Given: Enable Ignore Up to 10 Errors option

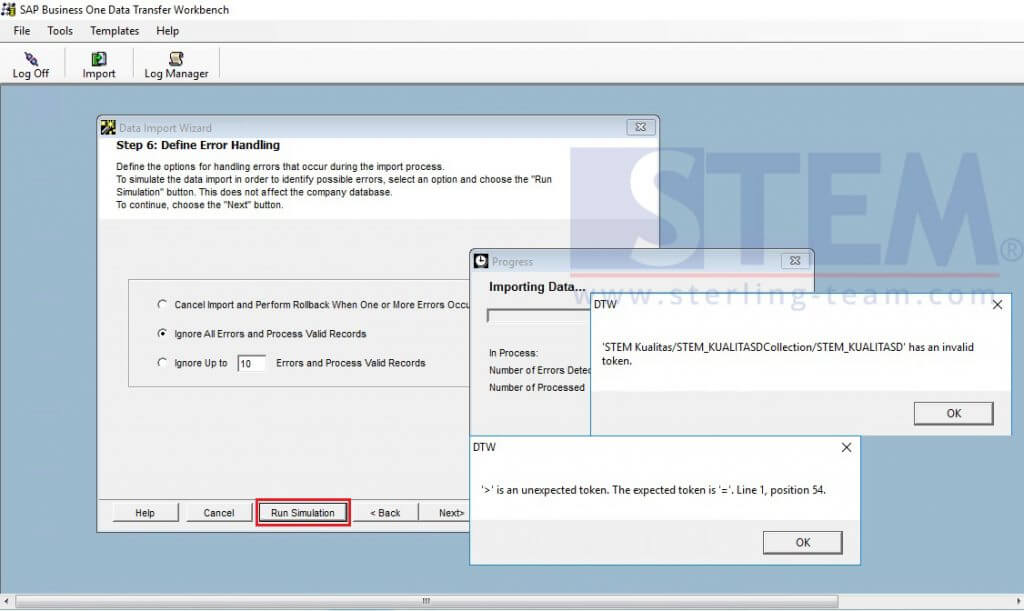Looking at the screenshot, I should tap(160, 363).
